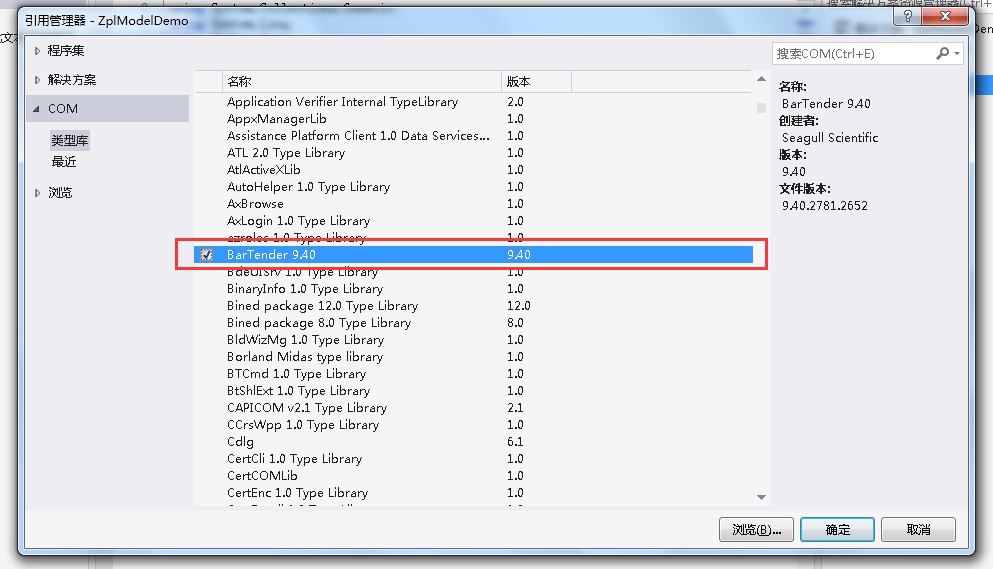Sort by the 版本 column header
This screenshot has width=993, height=569.
tap(536, 82)
